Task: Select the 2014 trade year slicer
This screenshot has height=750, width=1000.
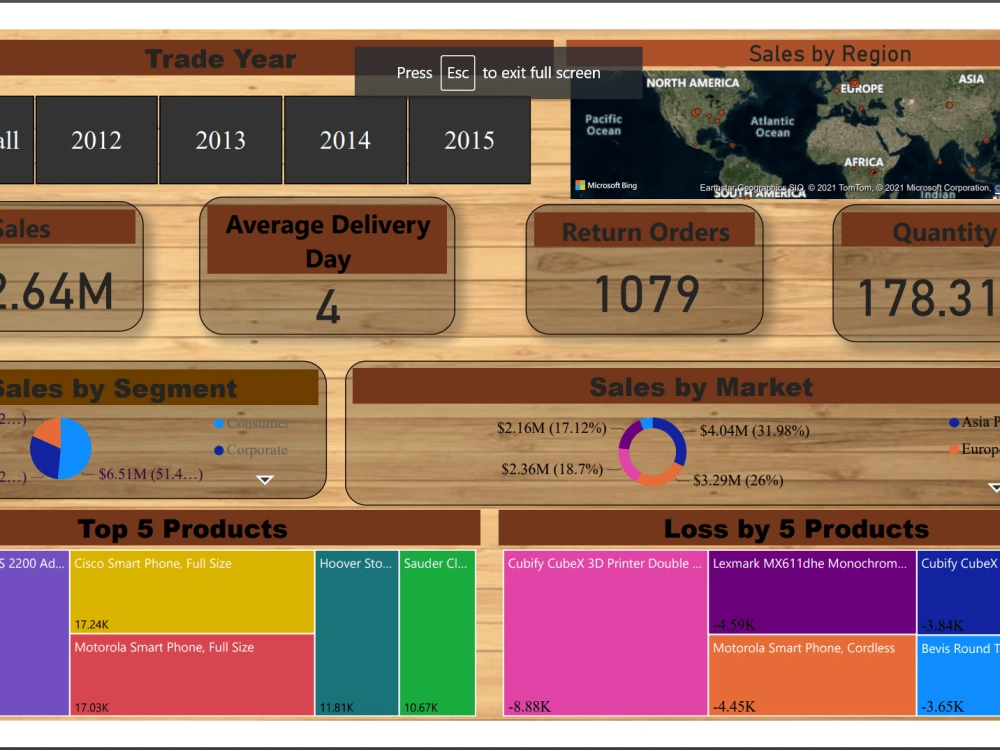Action: (x=345, y=140)
